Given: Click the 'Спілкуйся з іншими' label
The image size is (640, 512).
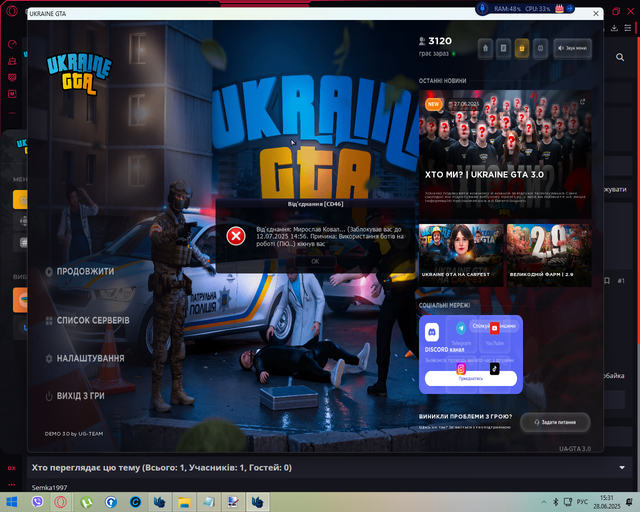Looking at the screenshot, I should (494, 326).
